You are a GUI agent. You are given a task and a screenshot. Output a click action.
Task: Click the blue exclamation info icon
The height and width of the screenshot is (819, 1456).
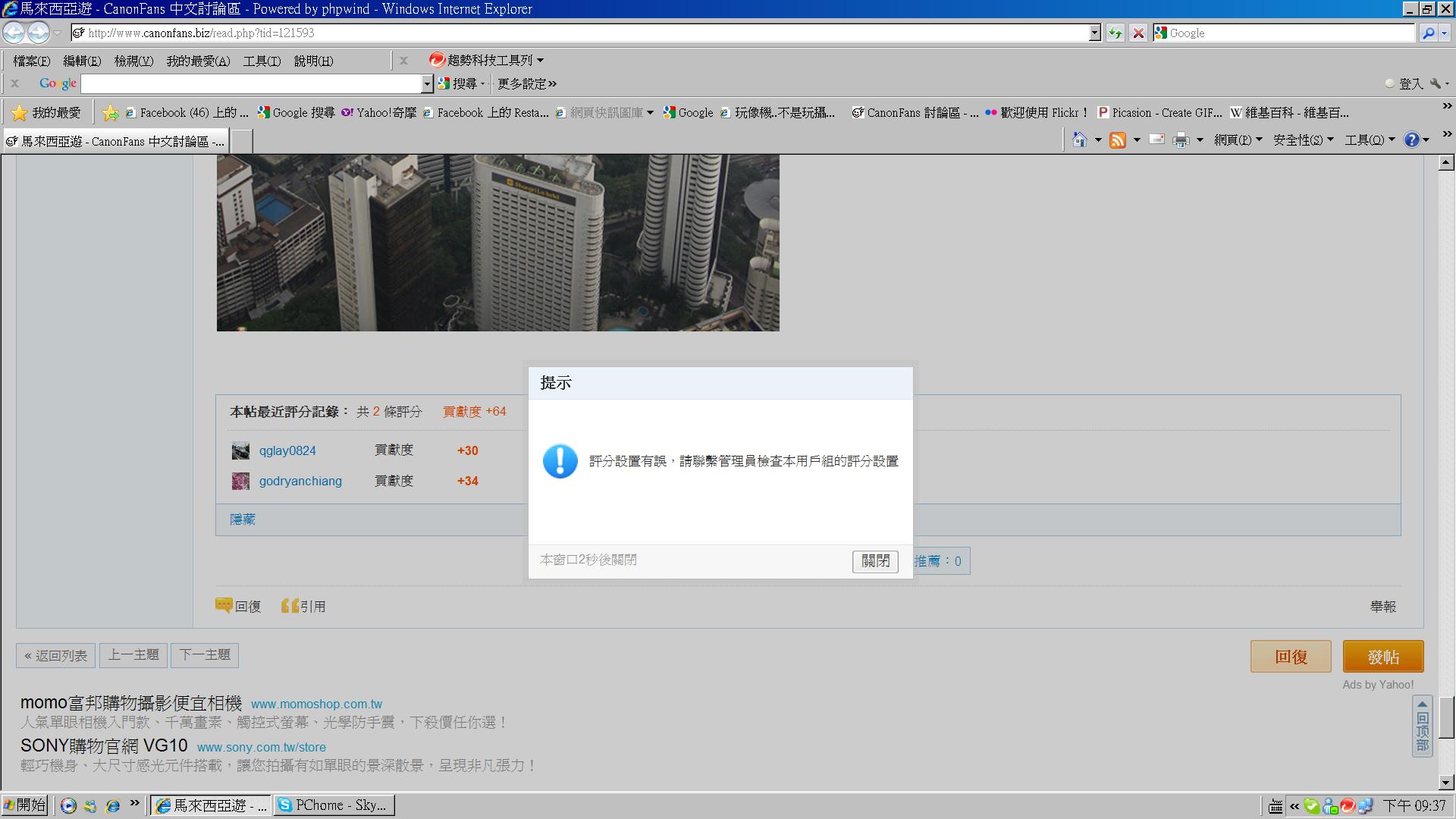[x=560, y=461]
